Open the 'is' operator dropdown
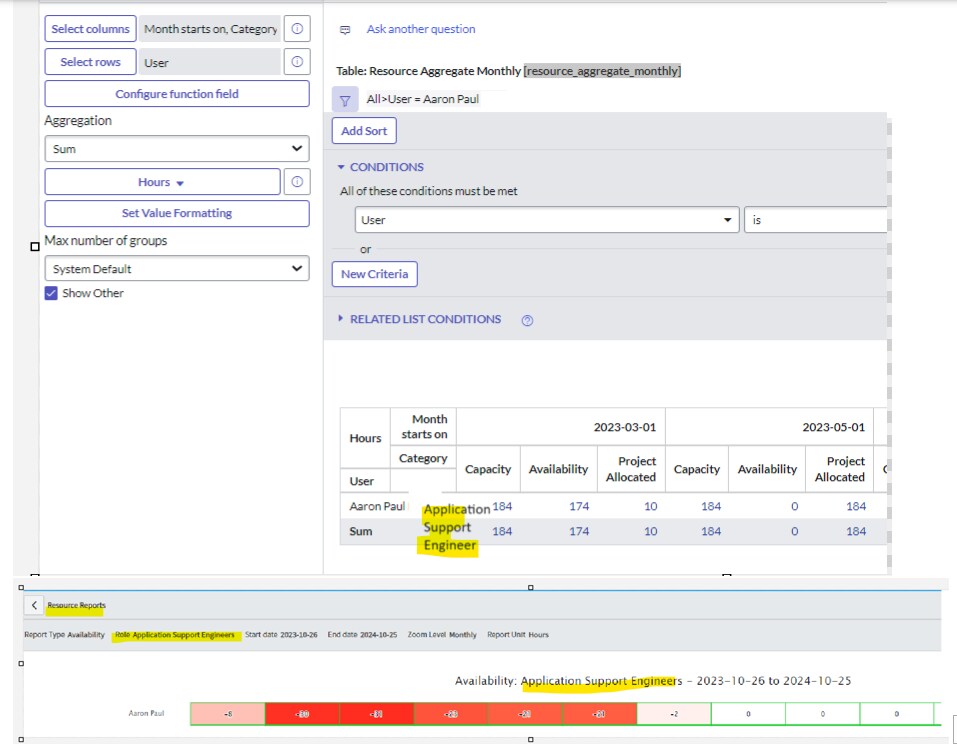Screen dimensions: 957x748 click(x=815, y=220)
